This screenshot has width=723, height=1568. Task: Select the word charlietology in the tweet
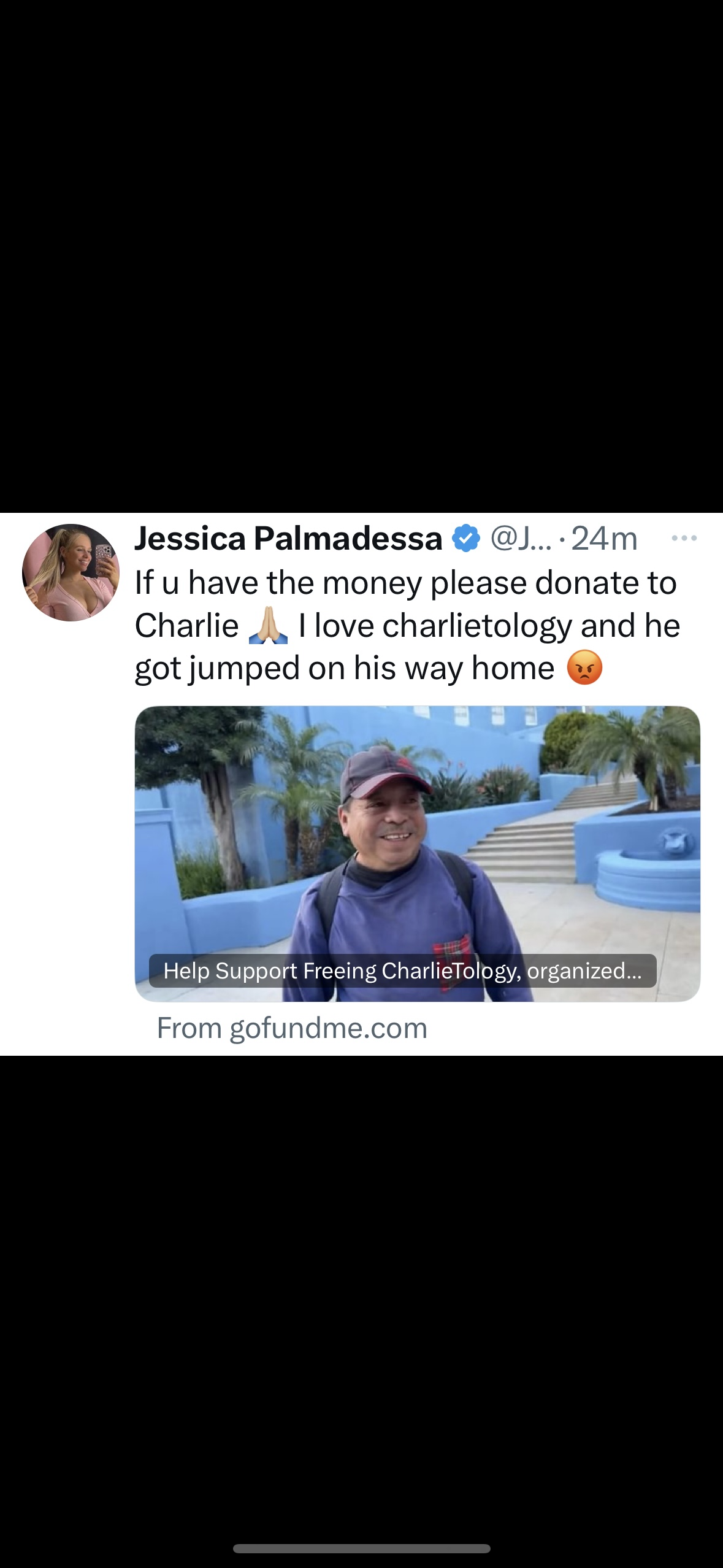[x=478, y=626]
